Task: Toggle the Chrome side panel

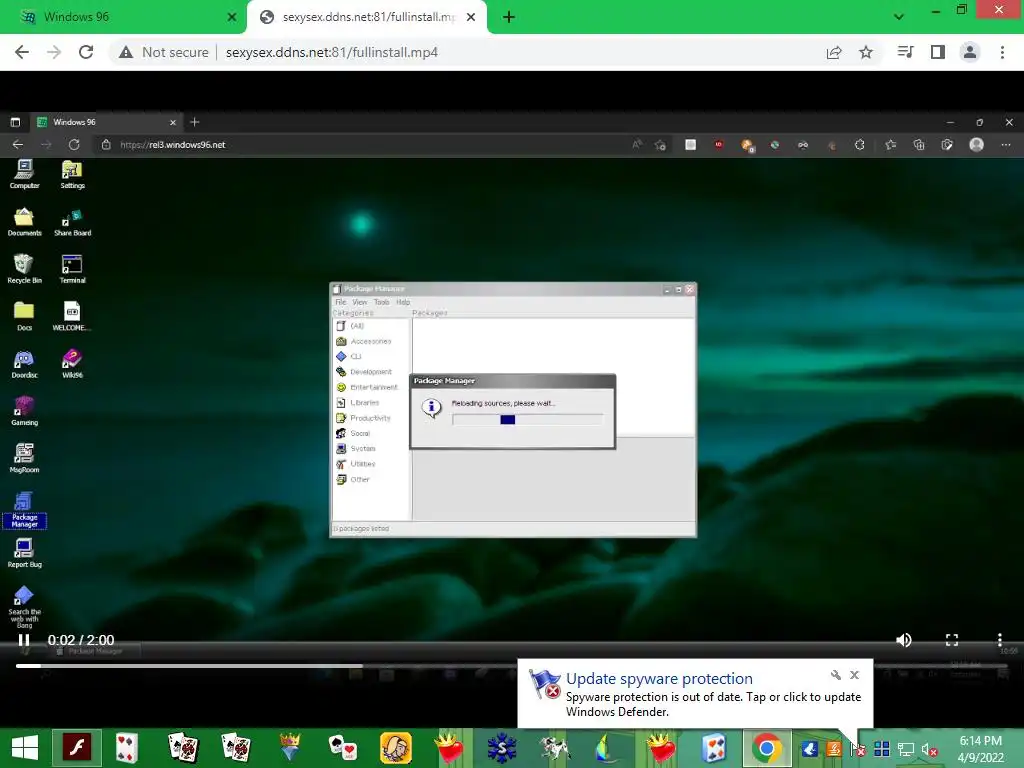Action: [938, 52]
